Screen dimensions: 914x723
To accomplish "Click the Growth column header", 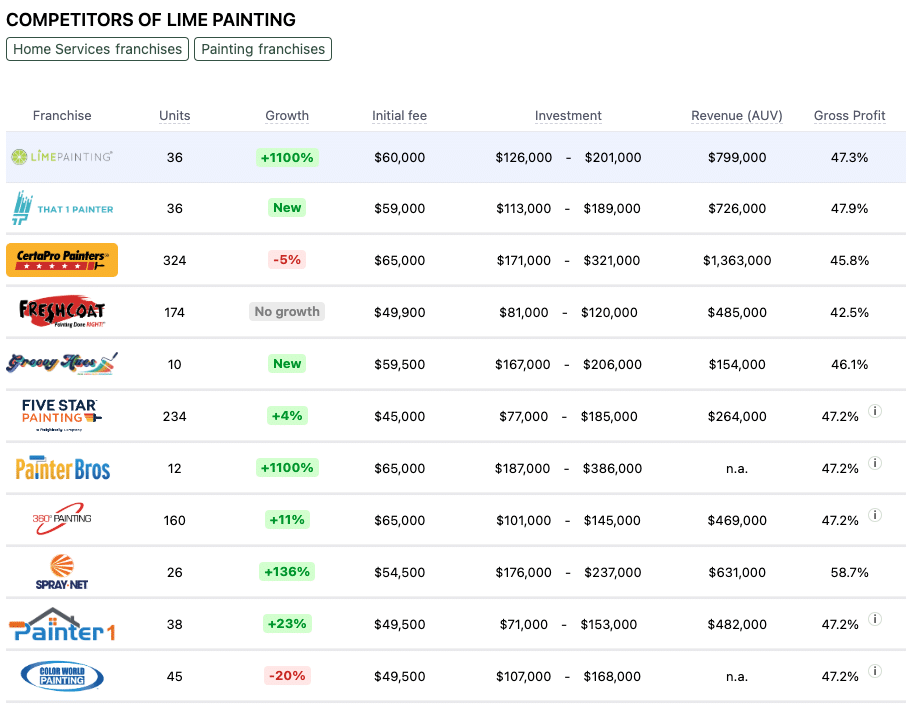I will pos(287,115).
